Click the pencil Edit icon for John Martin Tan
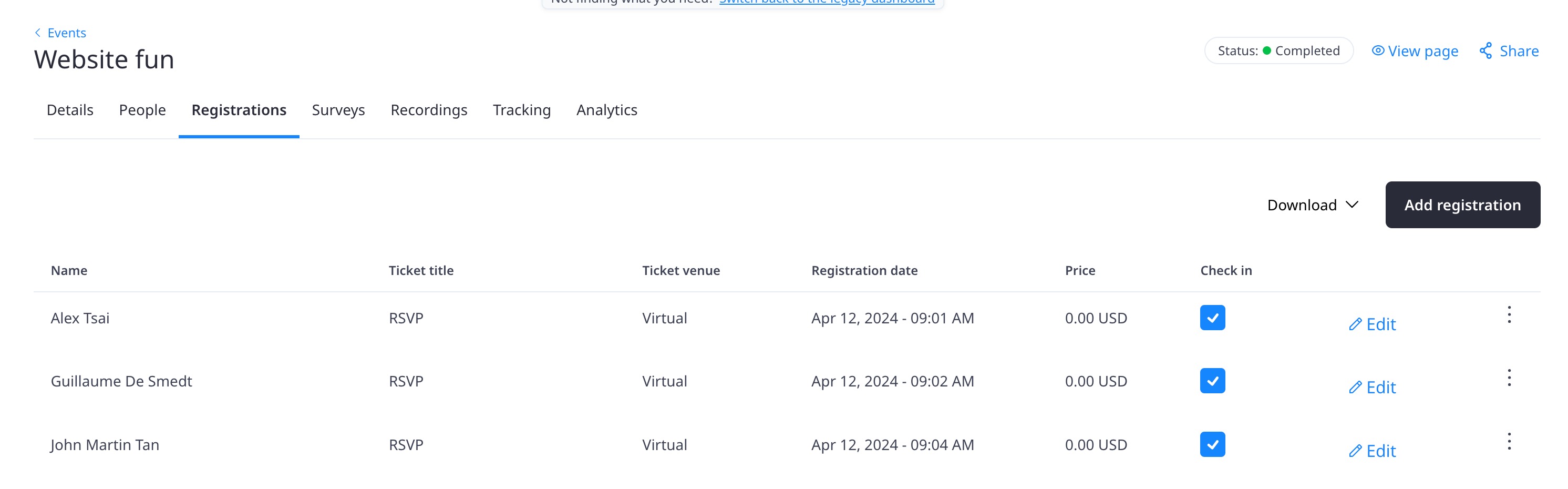This screenshot has width=1568, height=489. pos(1355,451)
